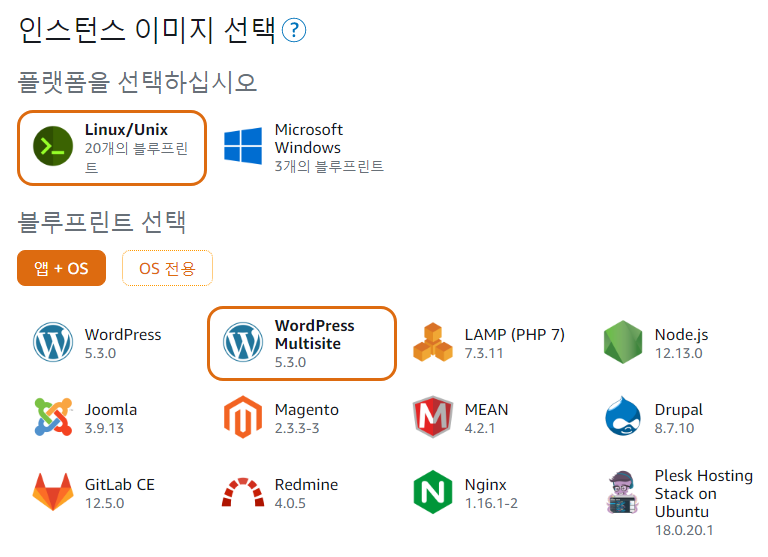This screenshot has width=768, height=557.
Task: Click the WordPress Multisite blueprint name
Action: pos(314,335)
